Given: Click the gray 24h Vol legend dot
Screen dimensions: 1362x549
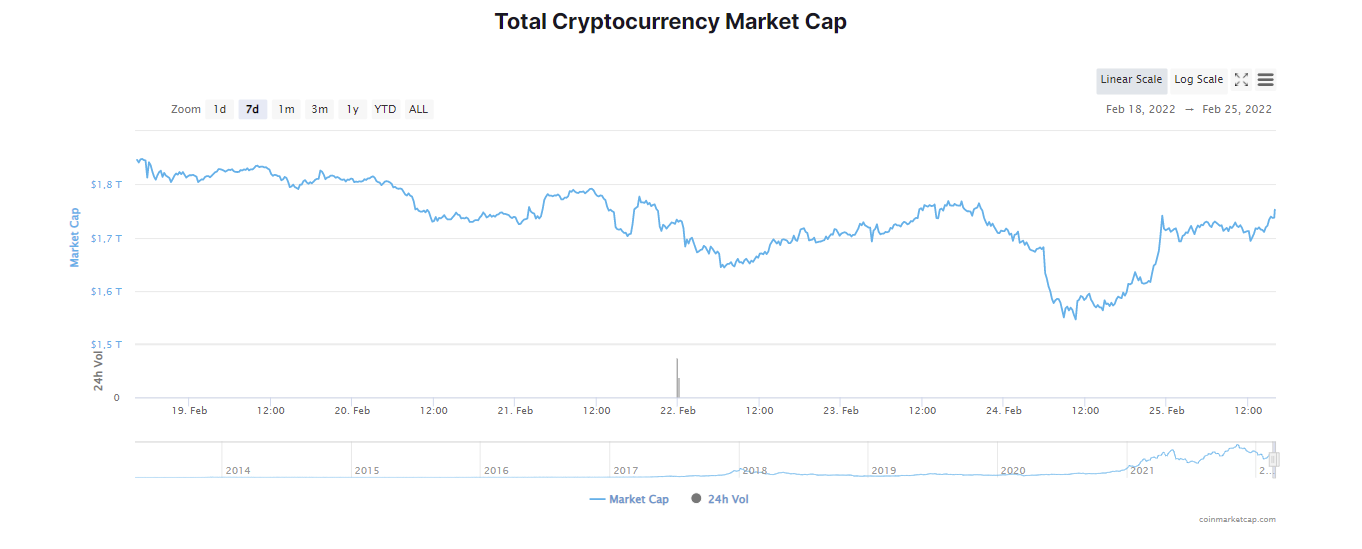Looking at the screenshot, I should (x=696, y=498).
